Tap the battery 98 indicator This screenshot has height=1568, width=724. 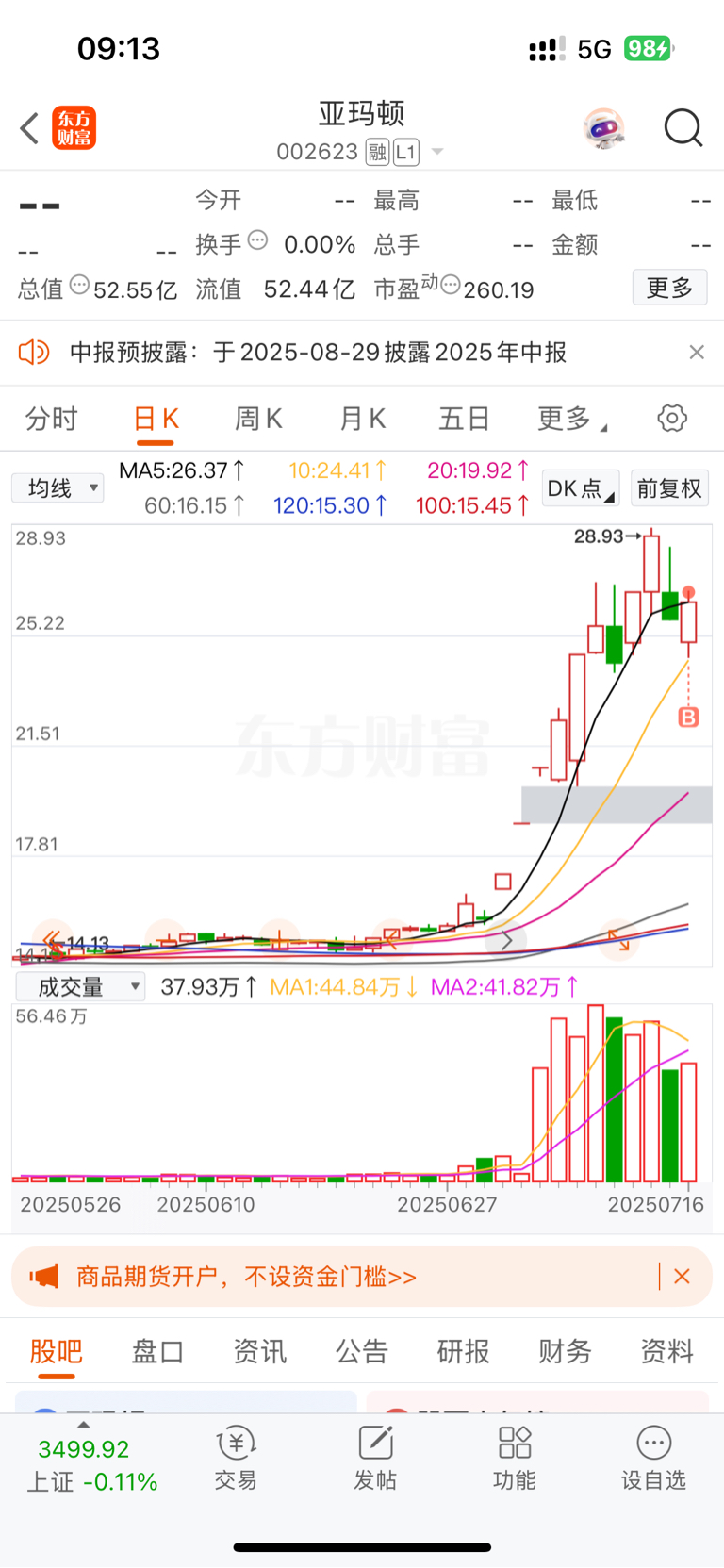tap(649, 48)
